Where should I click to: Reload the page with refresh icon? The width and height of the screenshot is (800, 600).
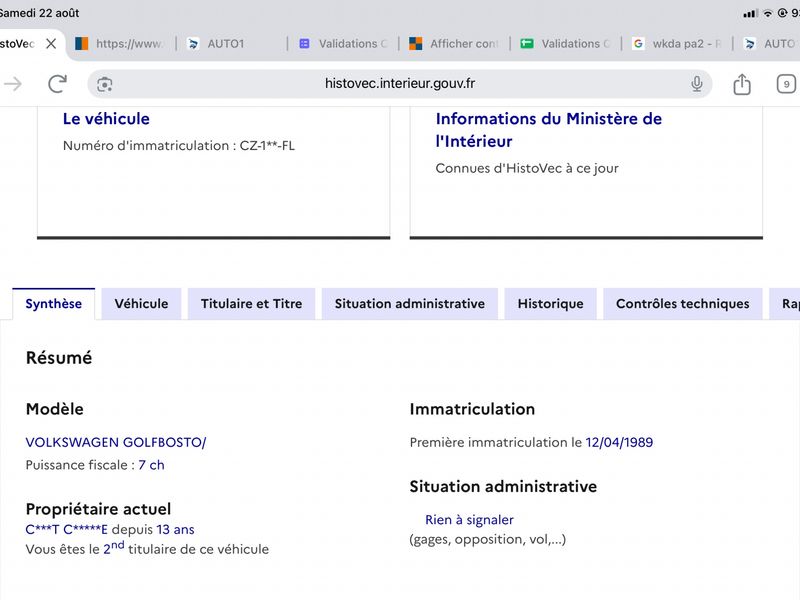point(57,84)
